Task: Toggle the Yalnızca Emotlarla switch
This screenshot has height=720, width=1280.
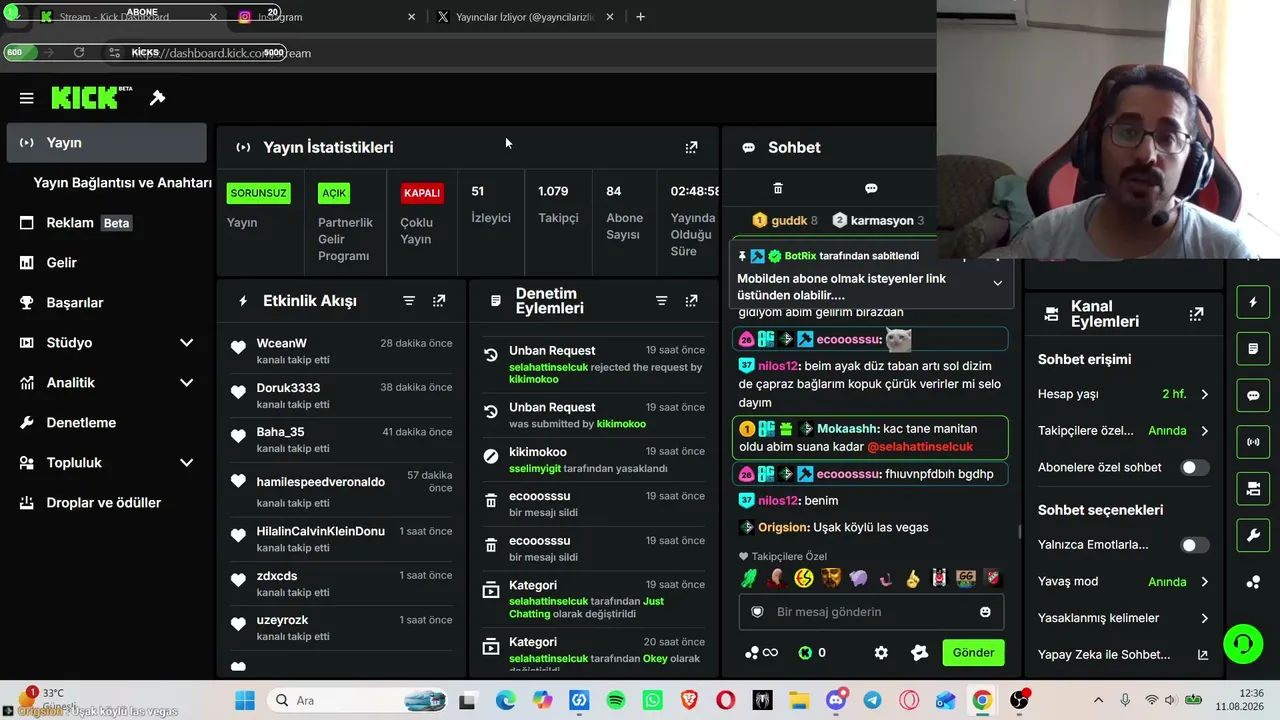Action: point(1194,545)
